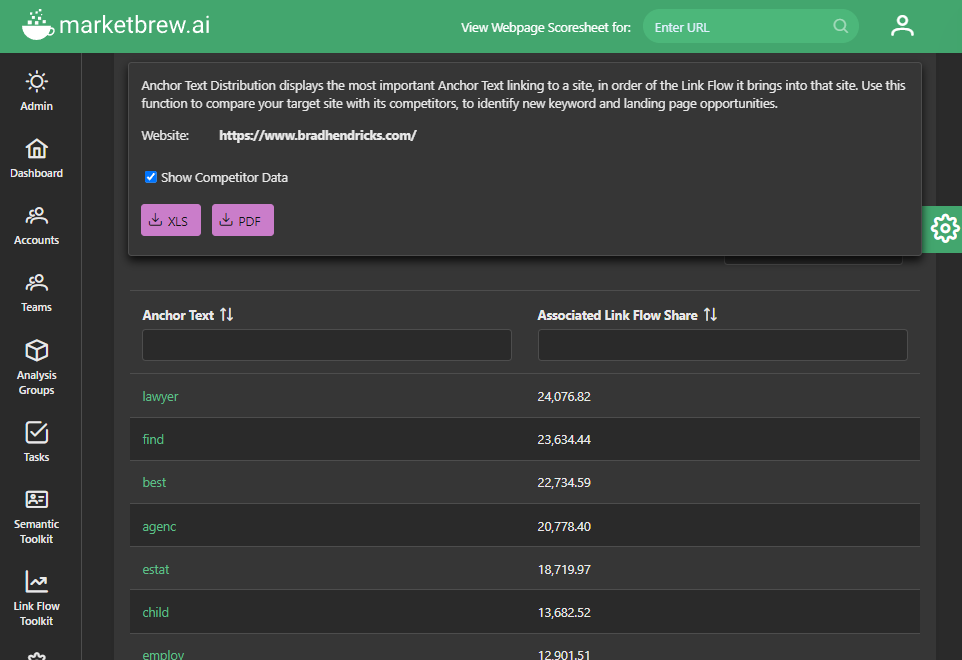Viewport: 962px width, 660px height.
Task: Open the green settings gear tab
Action: [x=943, y=229]
